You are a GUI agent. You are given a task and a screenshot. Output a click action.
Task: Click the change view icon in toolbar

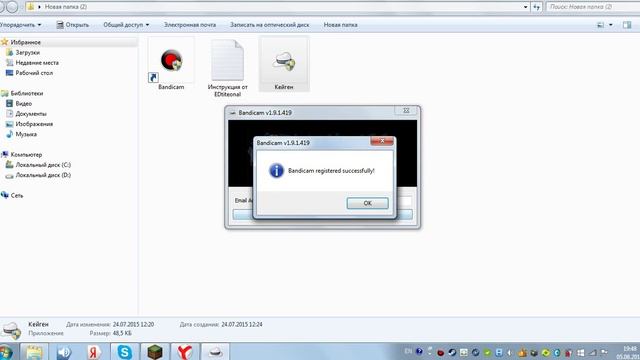[x=600, y=25]
